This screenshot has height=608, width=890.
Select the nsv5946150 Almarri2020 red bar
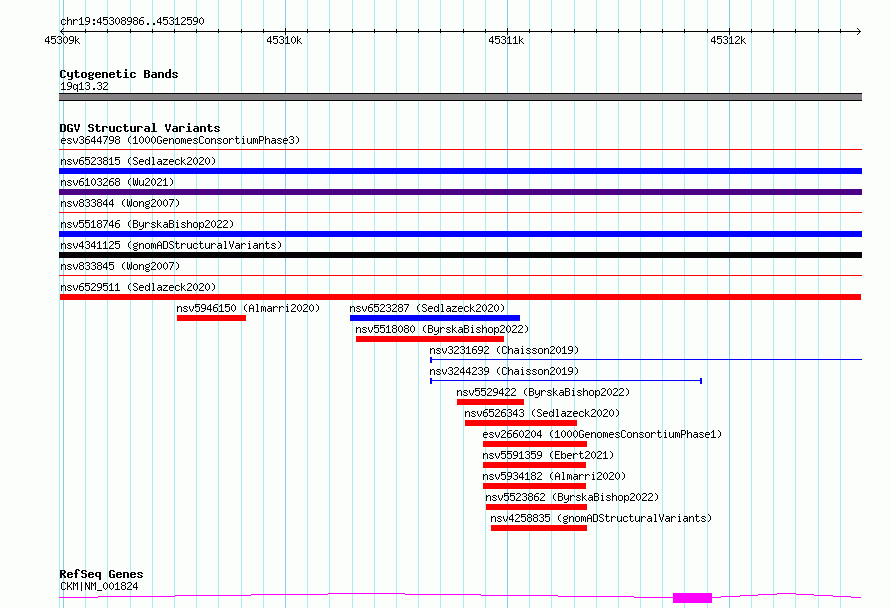click(x=211, y=318)
